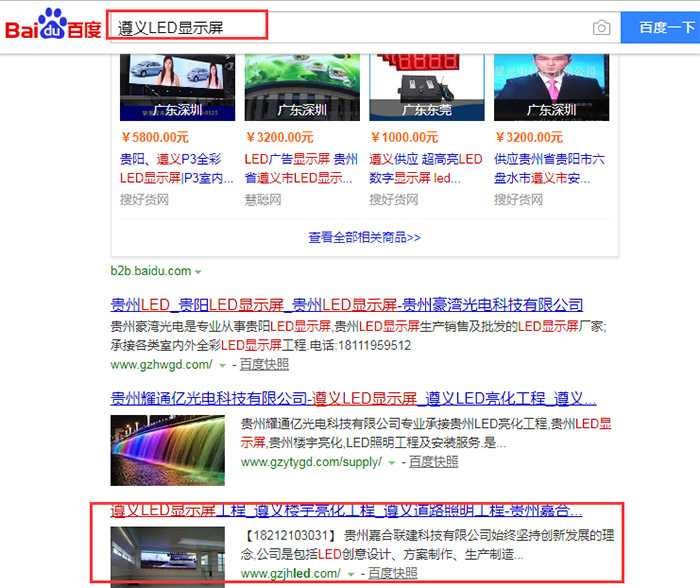Open 贵州豪湾光电科技有限公司 result title

pyautogui.click(x=346, y=304)
